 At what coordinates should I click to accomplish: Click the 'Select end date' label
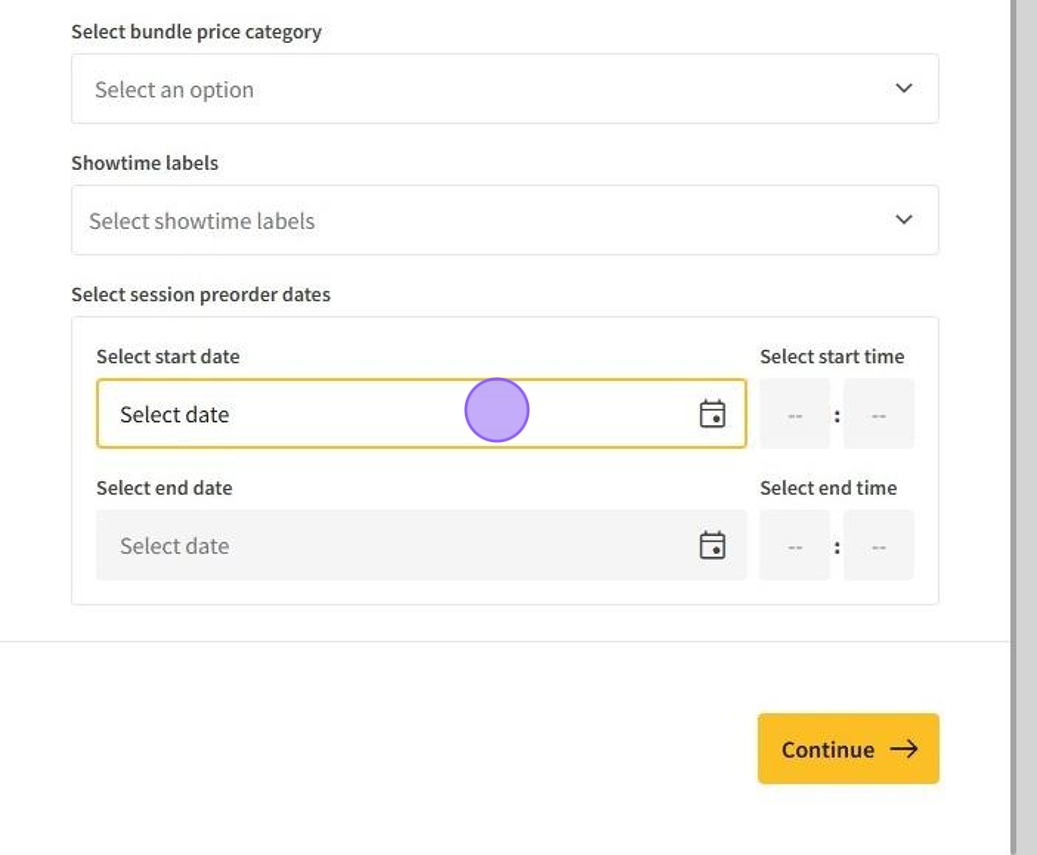(164, 488)
